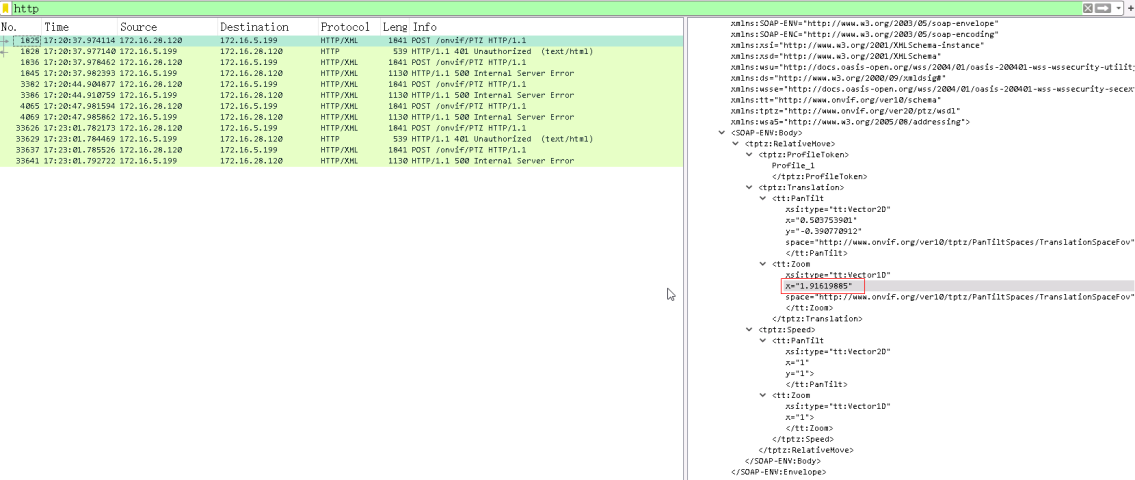
Task: Clear the display filter with X icon
Action: 1088,8
